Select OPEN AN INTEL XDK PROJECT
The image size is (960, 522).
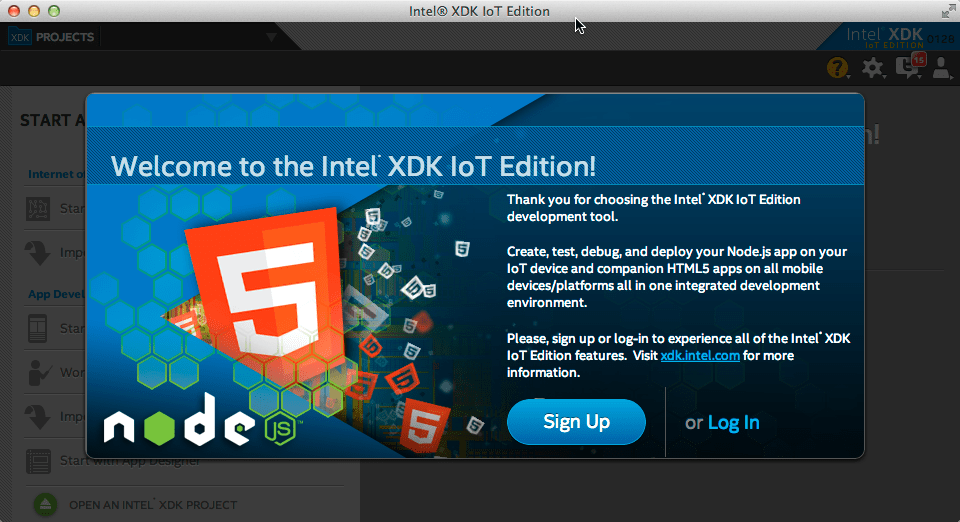click(153, 505)
